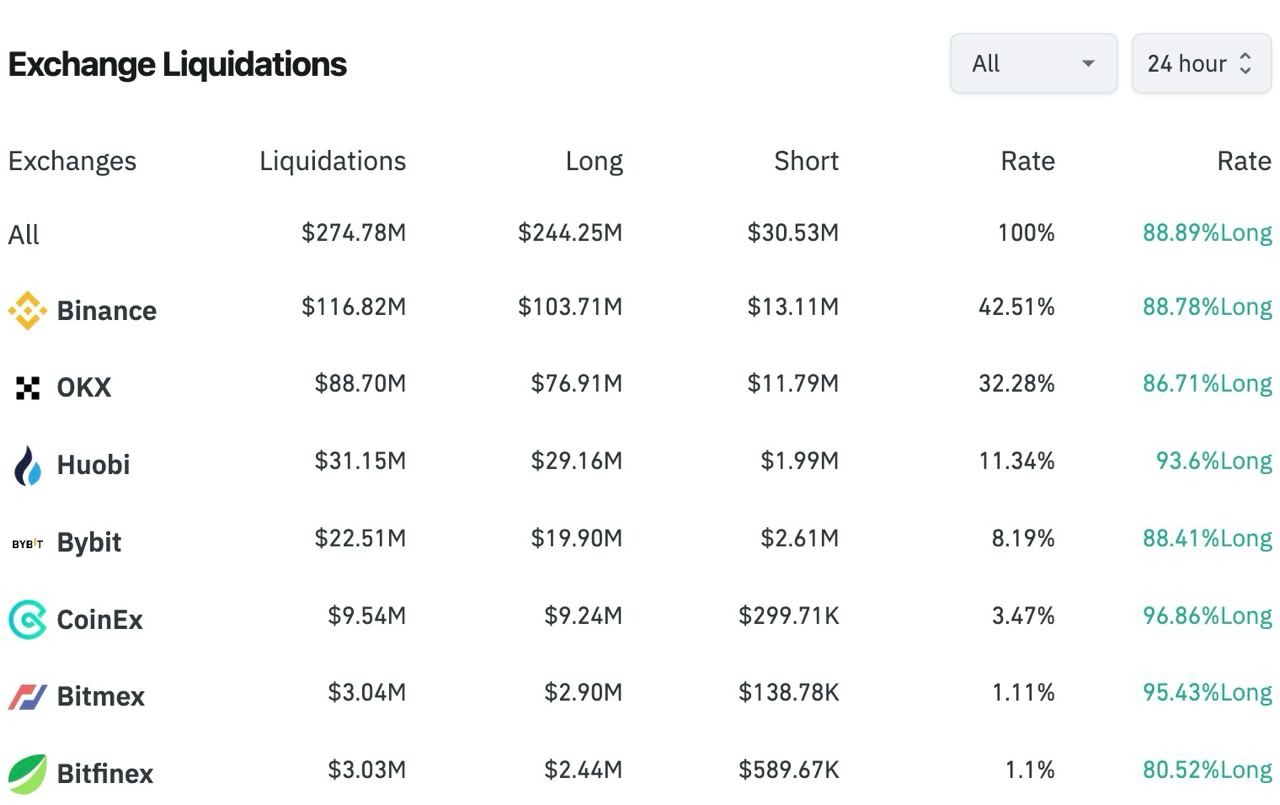Click the Bitfinex leaf logo icon
Viewport: 1280px width, 805px height.
tap(27, 774)
